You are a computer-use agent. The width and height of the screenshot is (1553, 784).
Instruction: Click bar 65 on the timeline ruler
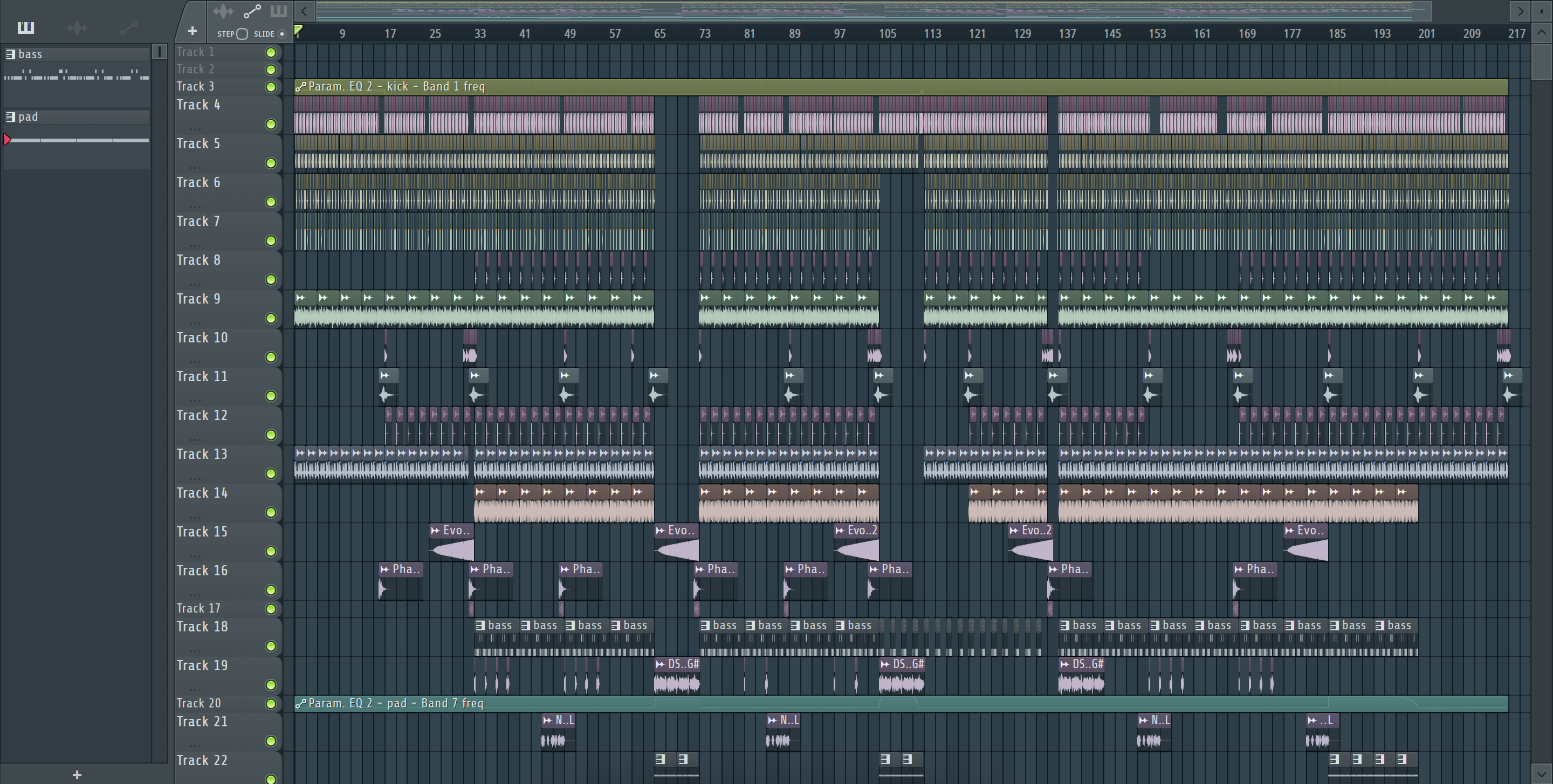(x=659, y=34)
